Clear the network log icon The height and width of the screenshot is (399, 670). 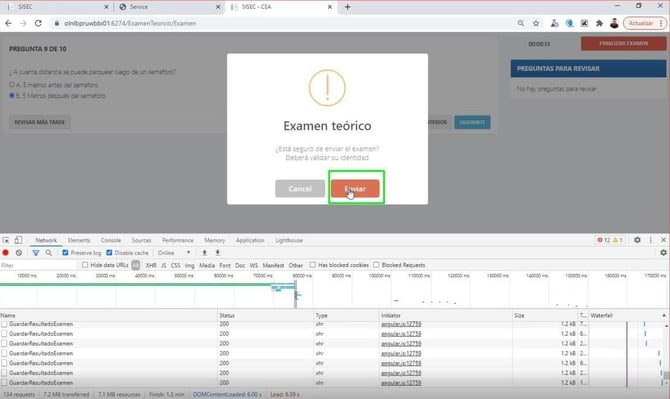click(19, 252)
